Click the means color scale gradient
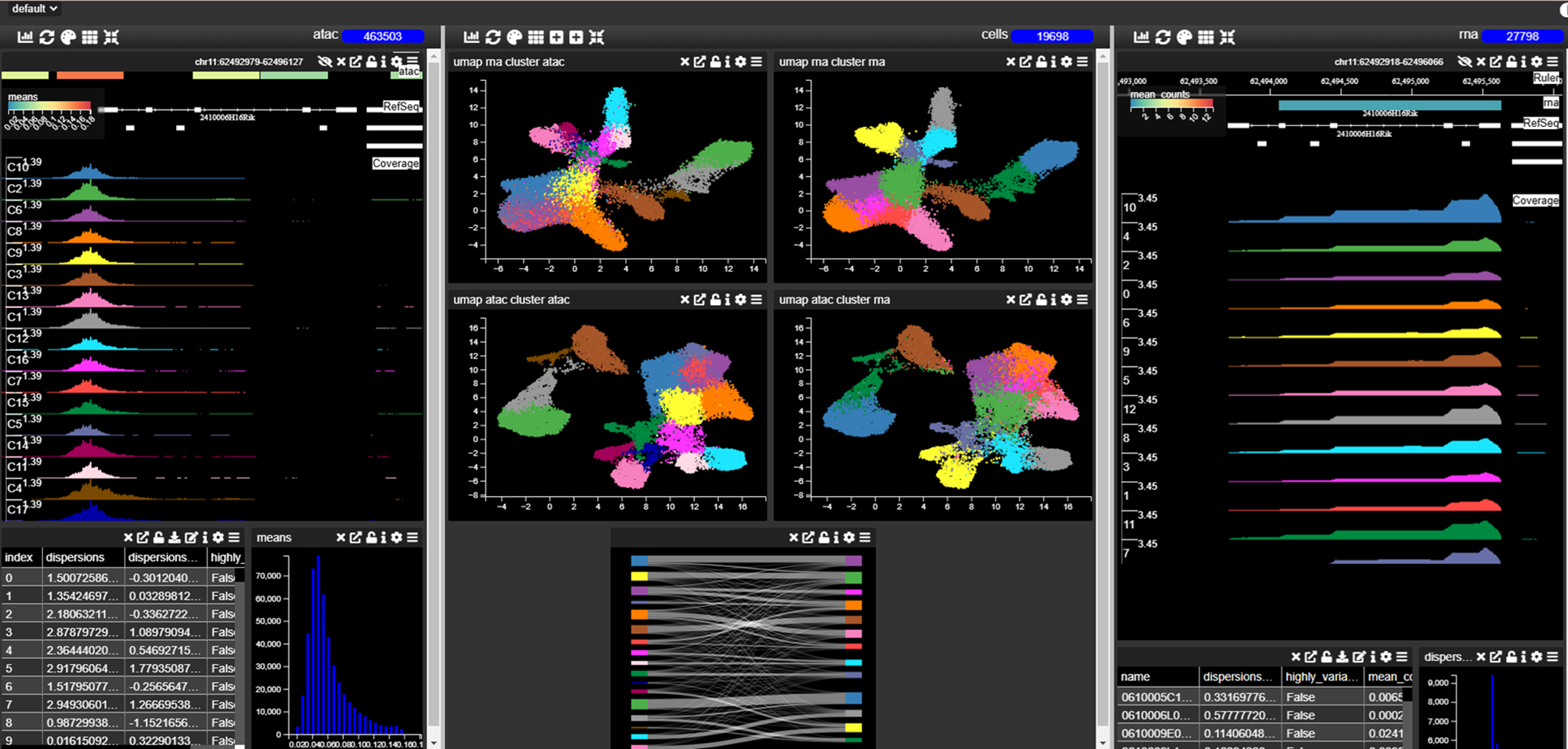The height and width of the screenshot is (749, 1568). pos(50,106)
